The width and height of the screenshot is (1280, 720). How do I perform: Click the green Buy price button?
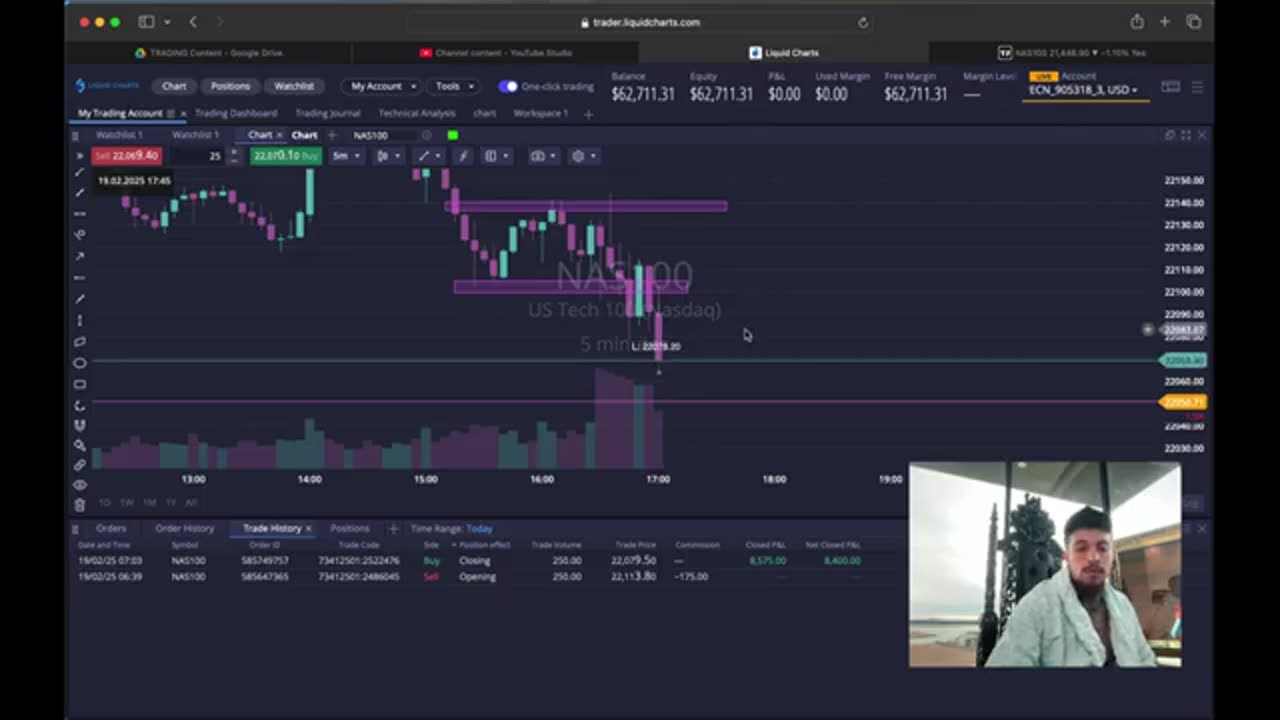[286, 156]
